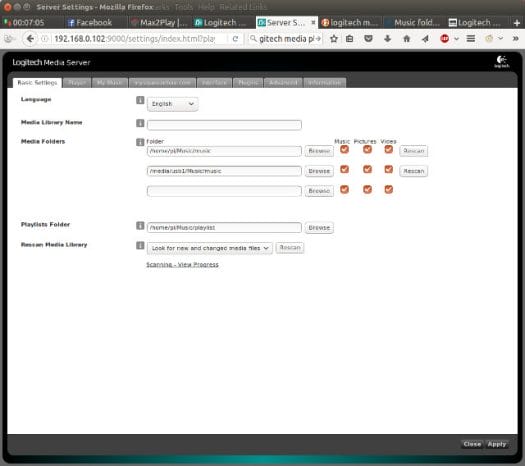Switch to the Facebook browser tab
Image resolution: width=525 pixels, height=466 pixels.
90,22
